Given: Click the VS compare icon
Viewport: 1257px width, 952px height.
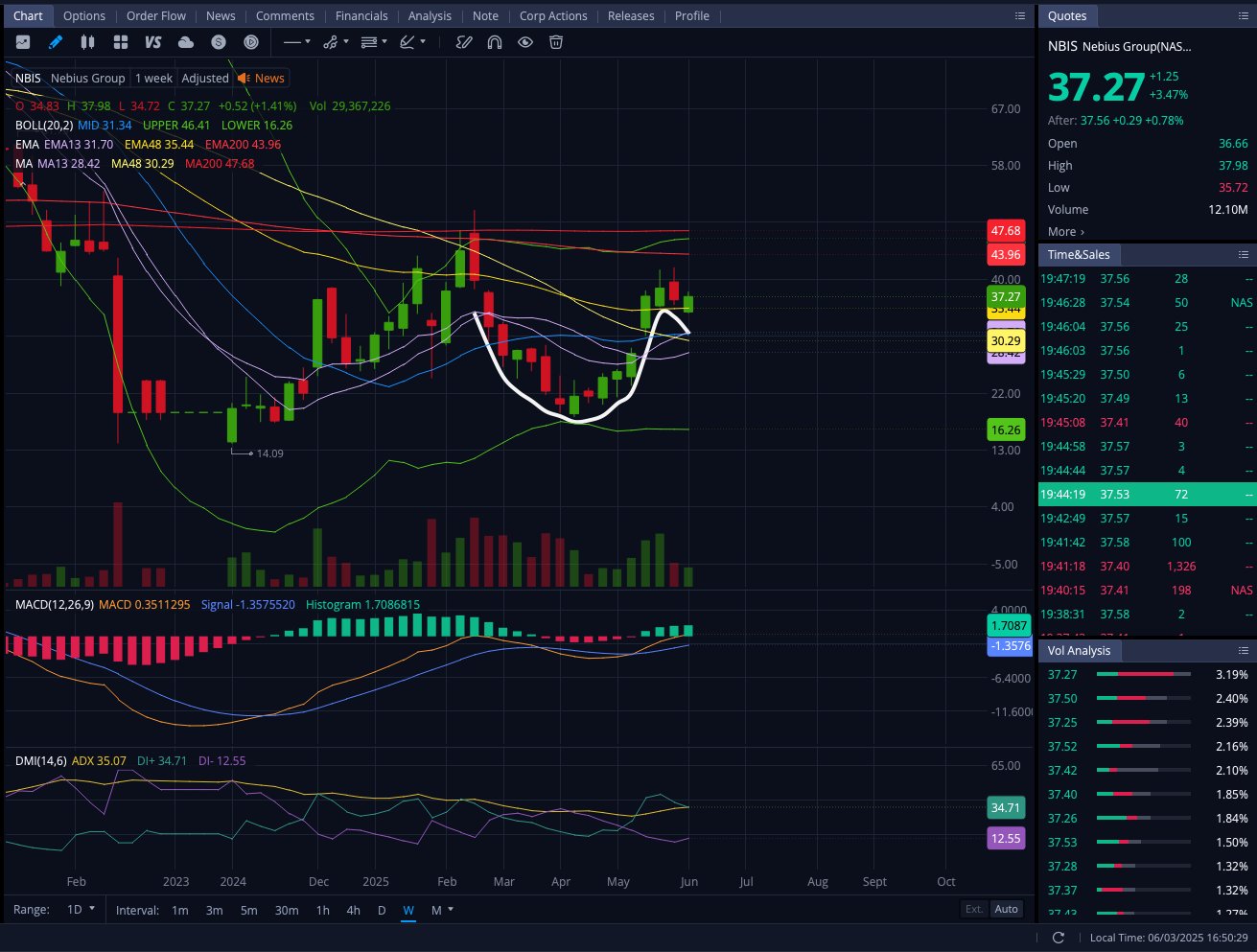Looking at the screenshot, I should click(153, 42).
